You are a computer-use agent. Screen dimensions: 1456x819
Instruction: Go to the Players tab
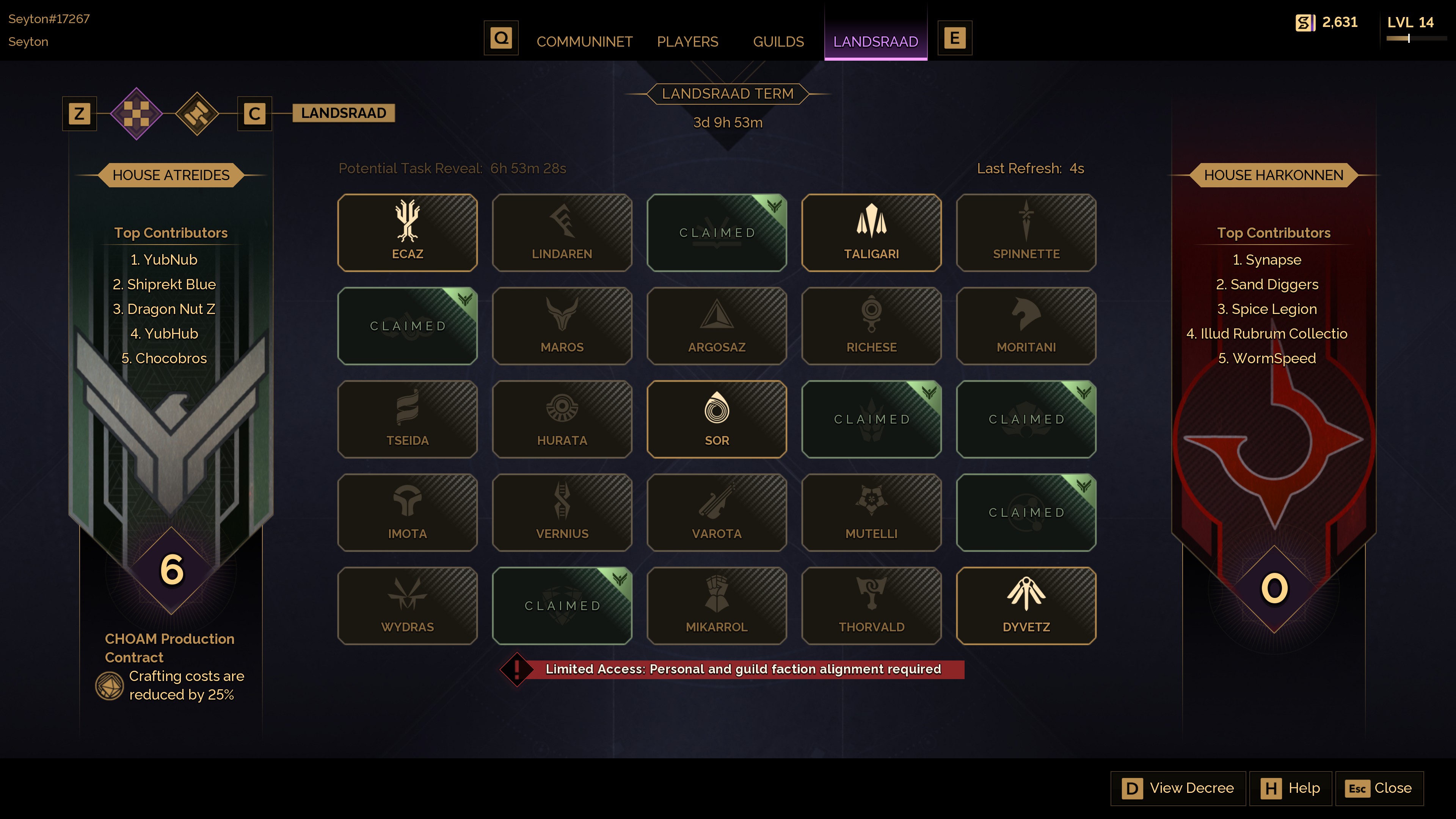(687, 42)
